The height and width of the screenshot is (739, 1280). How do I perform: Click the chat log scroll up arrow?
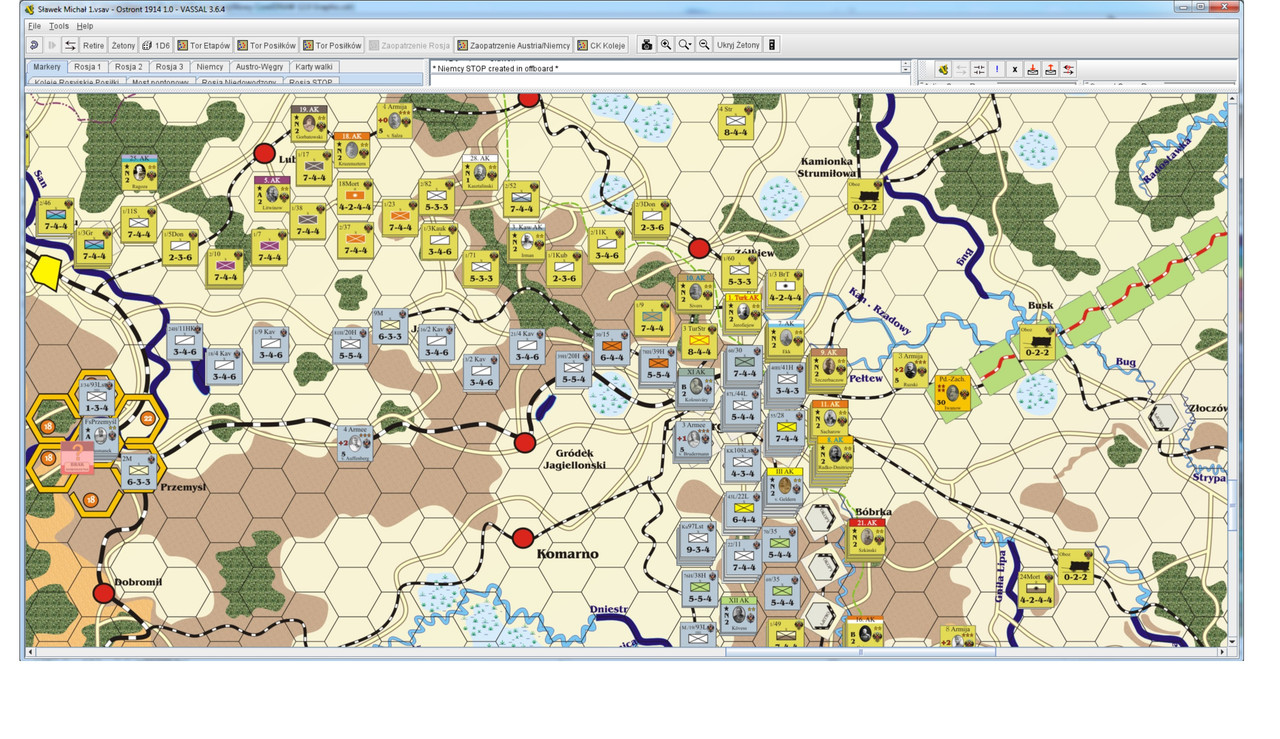pyautogui.click(x=905, y=64)
